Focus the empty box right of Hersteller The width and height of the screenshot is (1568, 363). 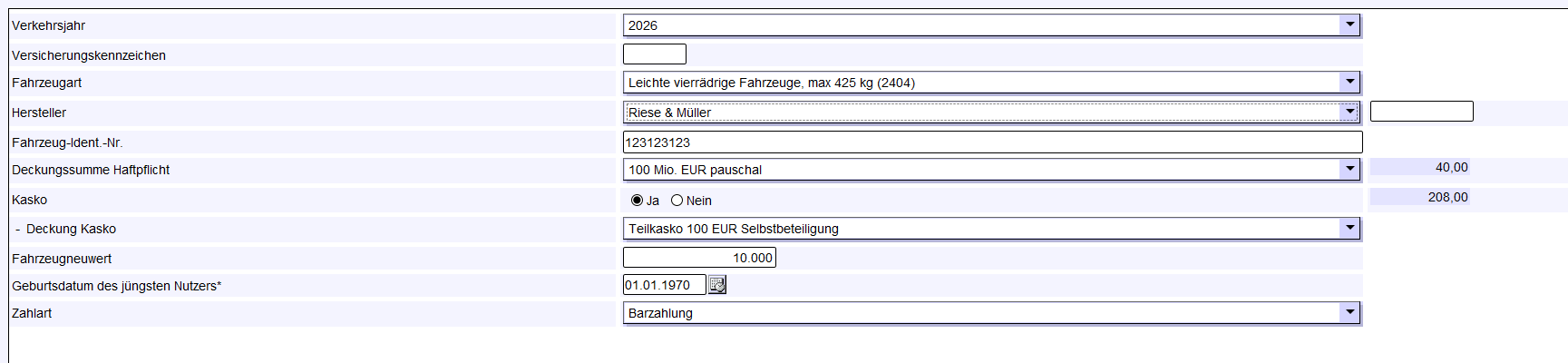pos(1421,112)
